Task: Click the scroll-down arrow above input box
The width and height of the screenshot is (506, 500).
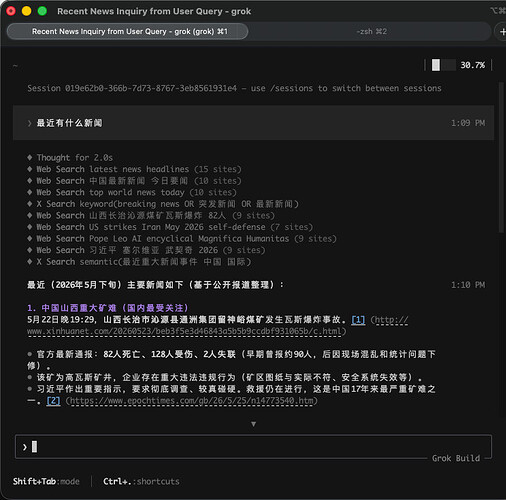Action: pos(253,424)
